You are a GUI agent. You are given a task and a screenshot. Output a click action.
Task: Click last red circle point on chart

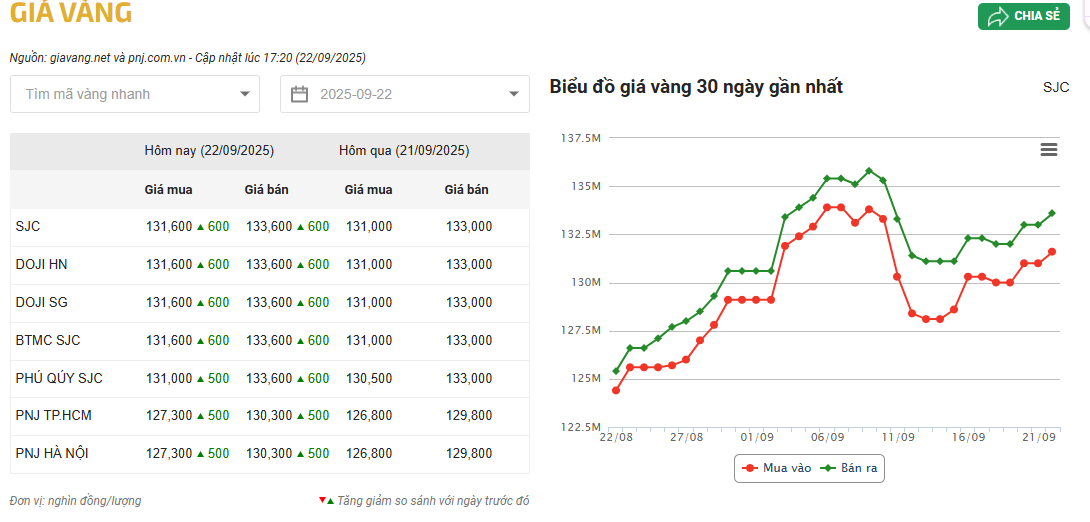click(x=1052, y=252)
